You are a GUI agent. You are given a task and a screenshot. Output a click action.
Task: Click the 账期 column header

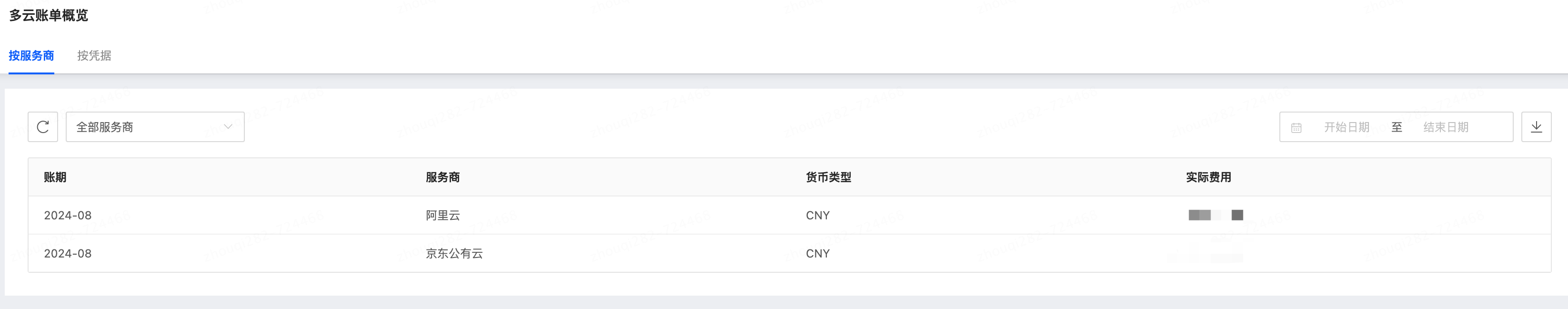[55, 177]
